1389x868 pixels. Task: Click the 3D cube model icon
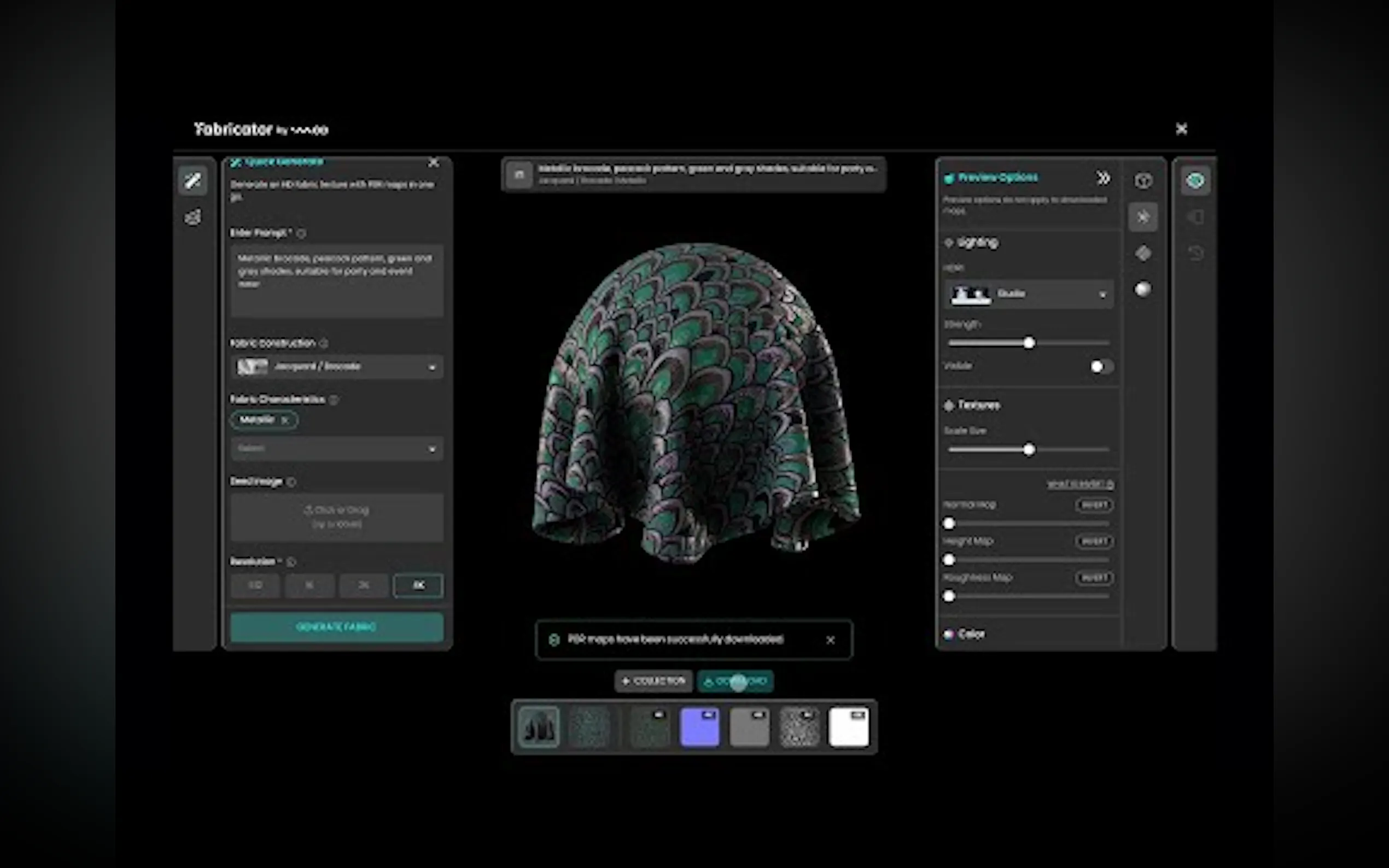tap(1143, 181)
